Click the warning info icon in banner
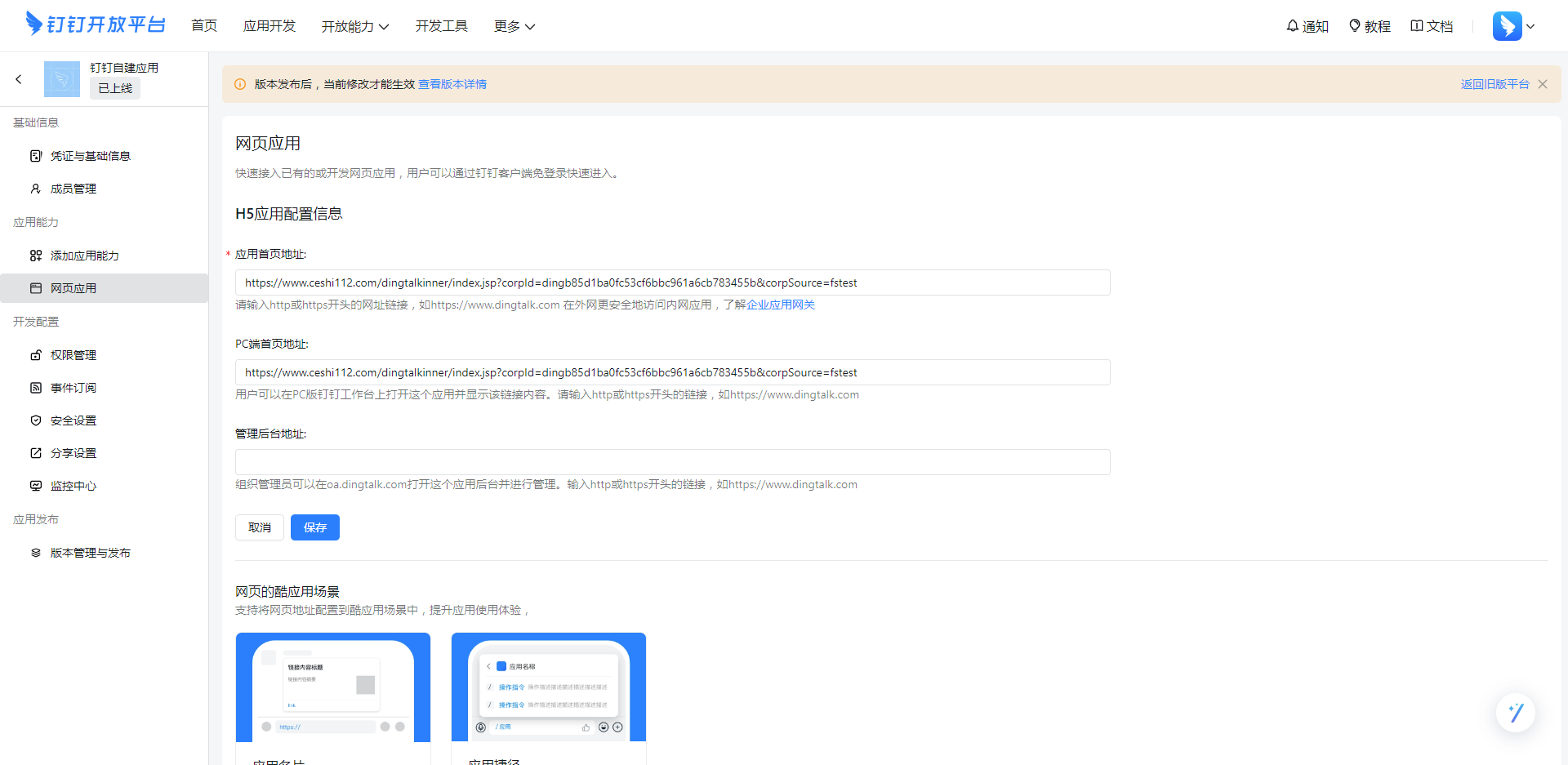The width and height of the screenshot is (1568, 765). click(x=240, y=84)
